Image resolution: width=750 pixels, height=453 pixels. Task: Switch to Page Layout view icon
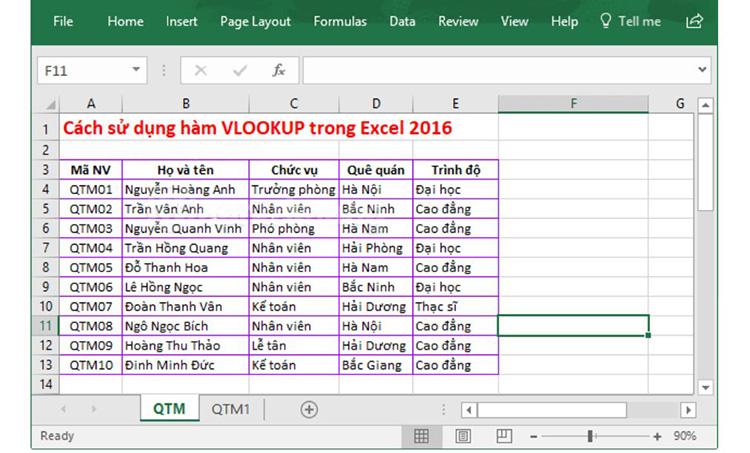pyautogui.click(x=463, y=436)
